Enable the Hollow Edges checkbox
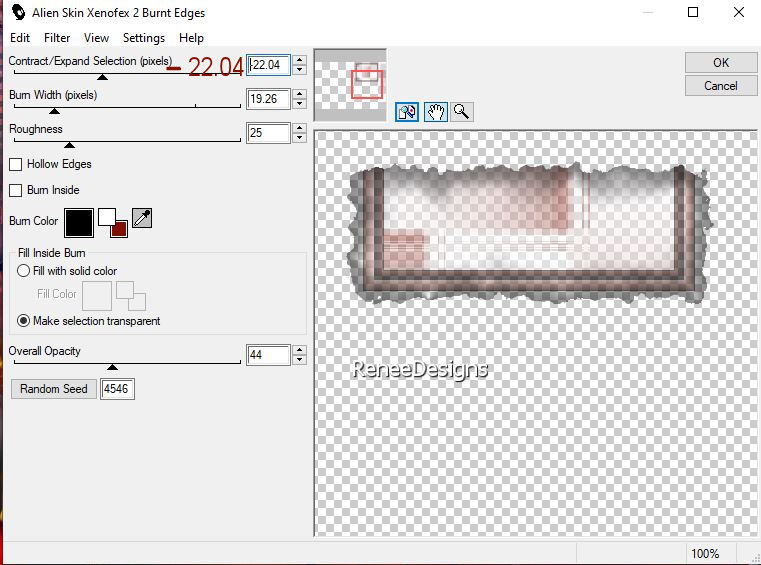The height and width of the screenshot is (565, 761). click(16, 165)
